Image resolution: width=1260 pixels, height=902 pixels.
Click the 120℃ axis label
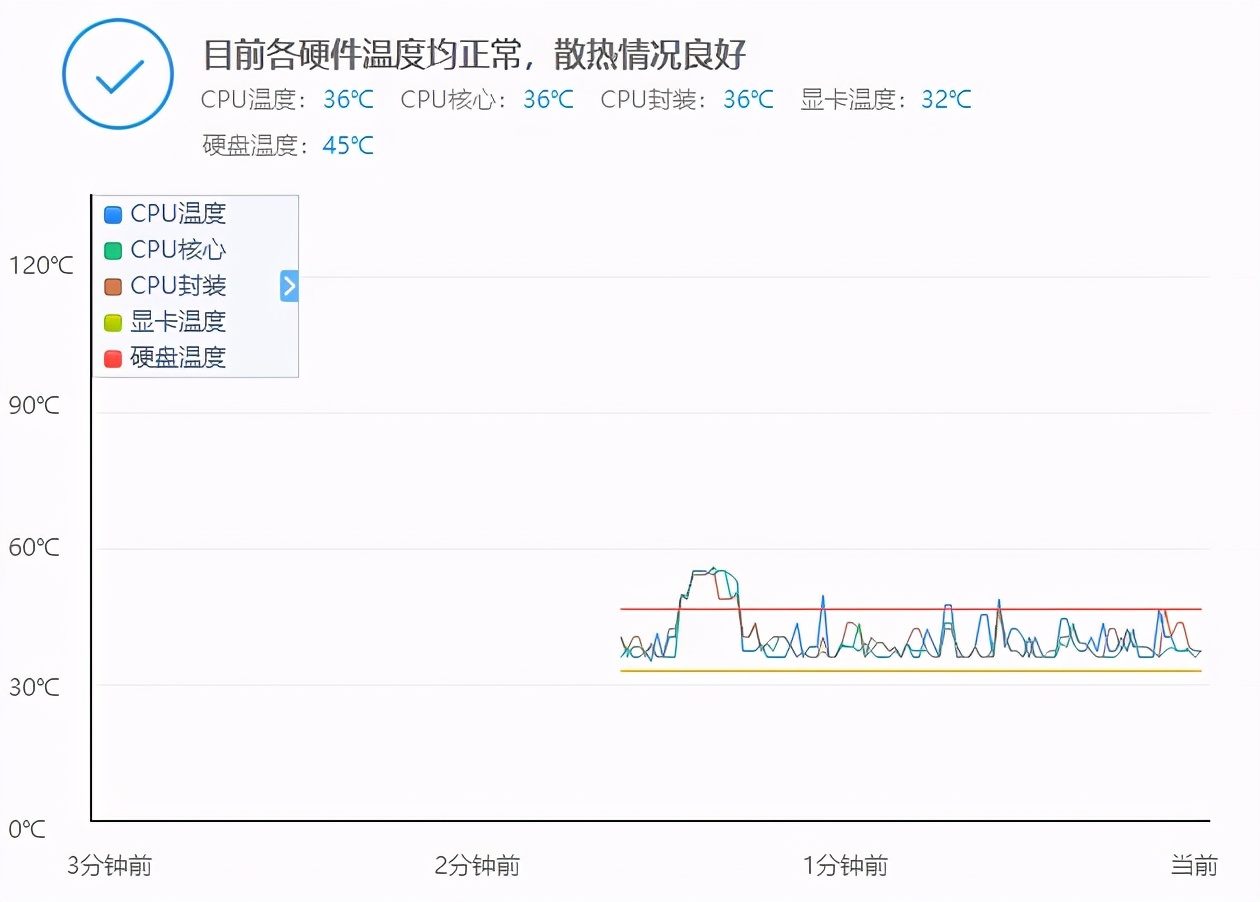click(40, 265)
